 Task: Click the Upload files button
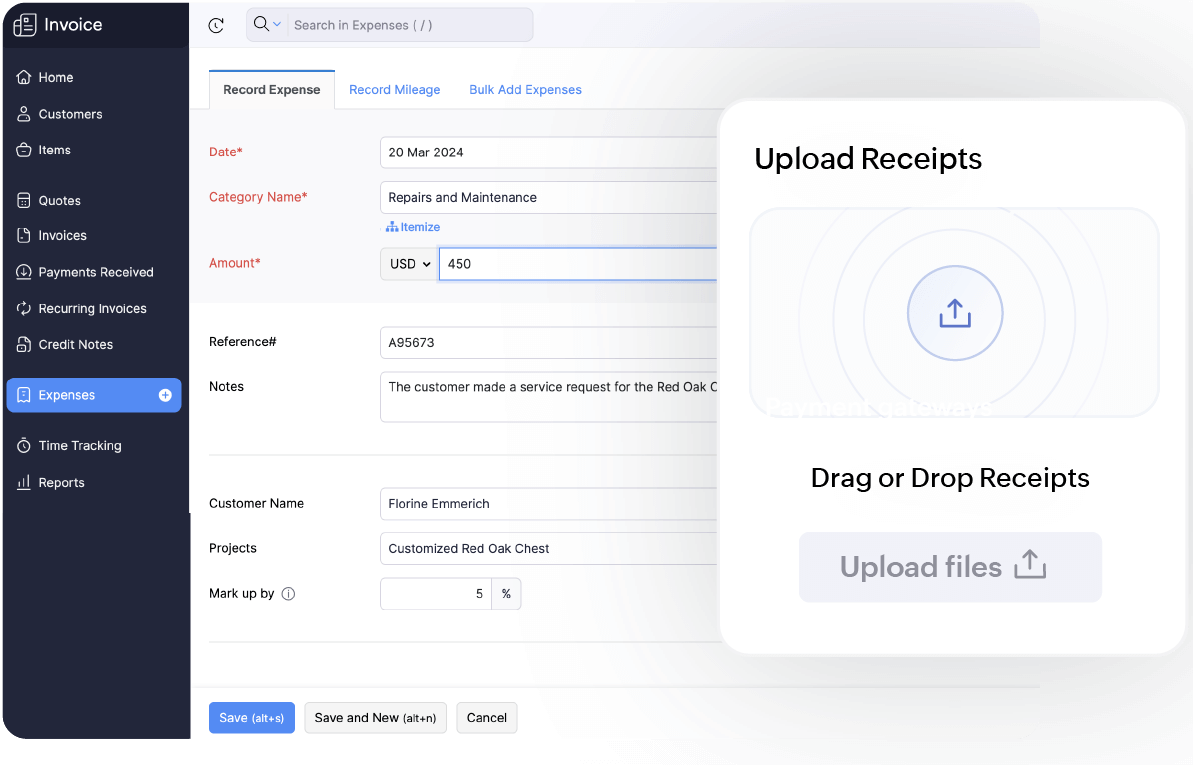click(x=949, y=567)
